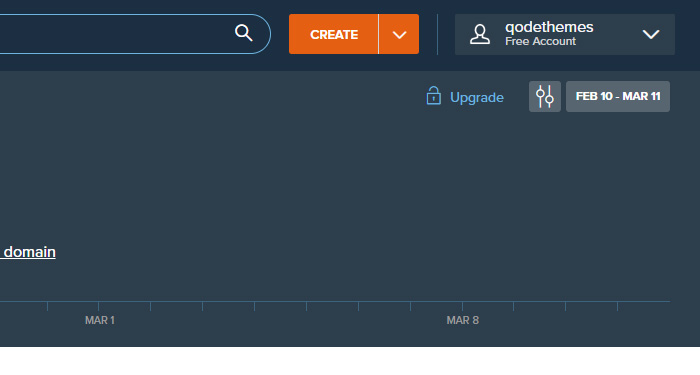The width and height of the screenshot is (700, 375).
Task: Click the MAR 8 axis label
Action: (462, 321)
